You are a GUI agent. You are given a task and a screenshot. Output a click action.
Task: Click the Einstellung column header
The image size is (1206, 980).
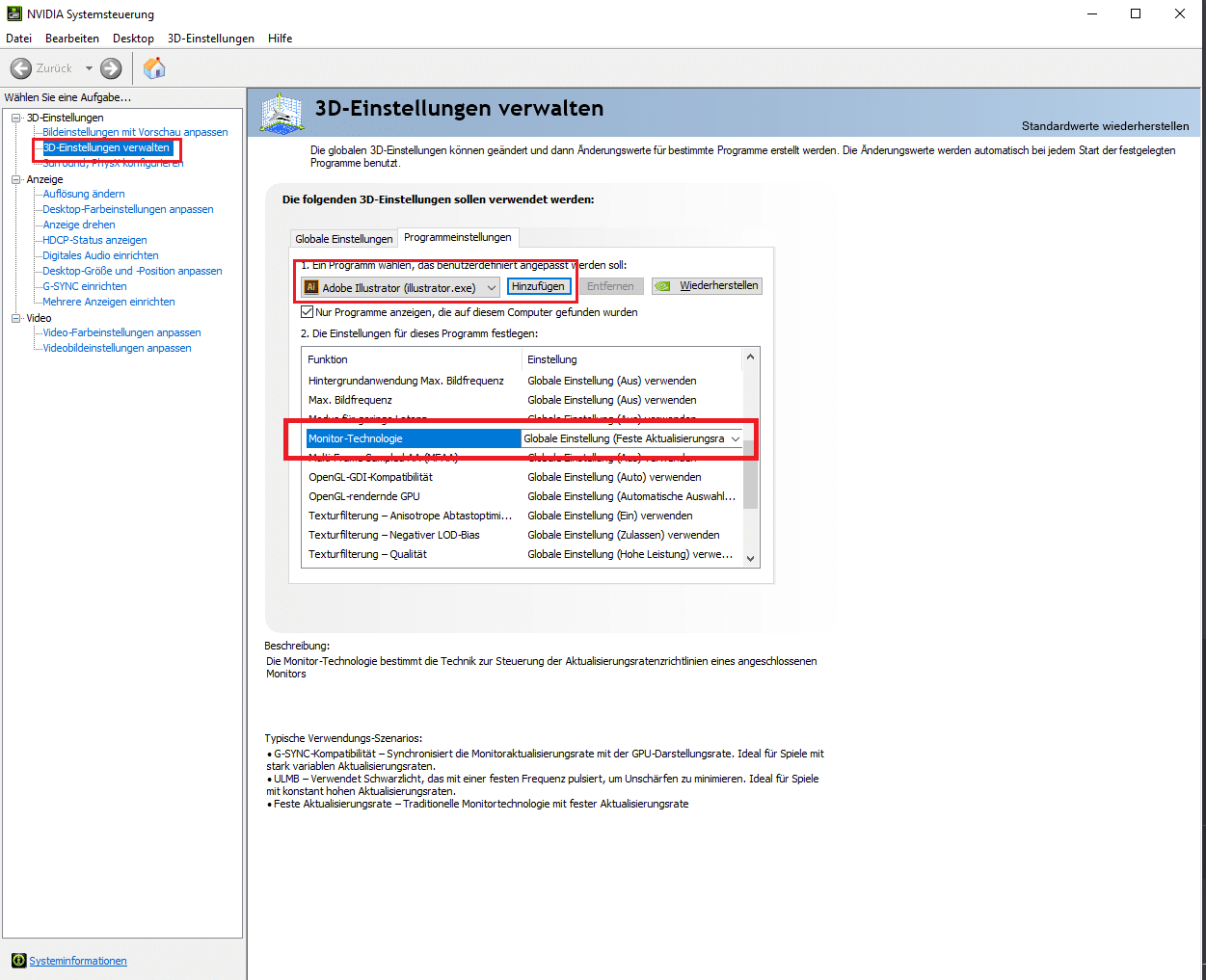coord(631,359)
